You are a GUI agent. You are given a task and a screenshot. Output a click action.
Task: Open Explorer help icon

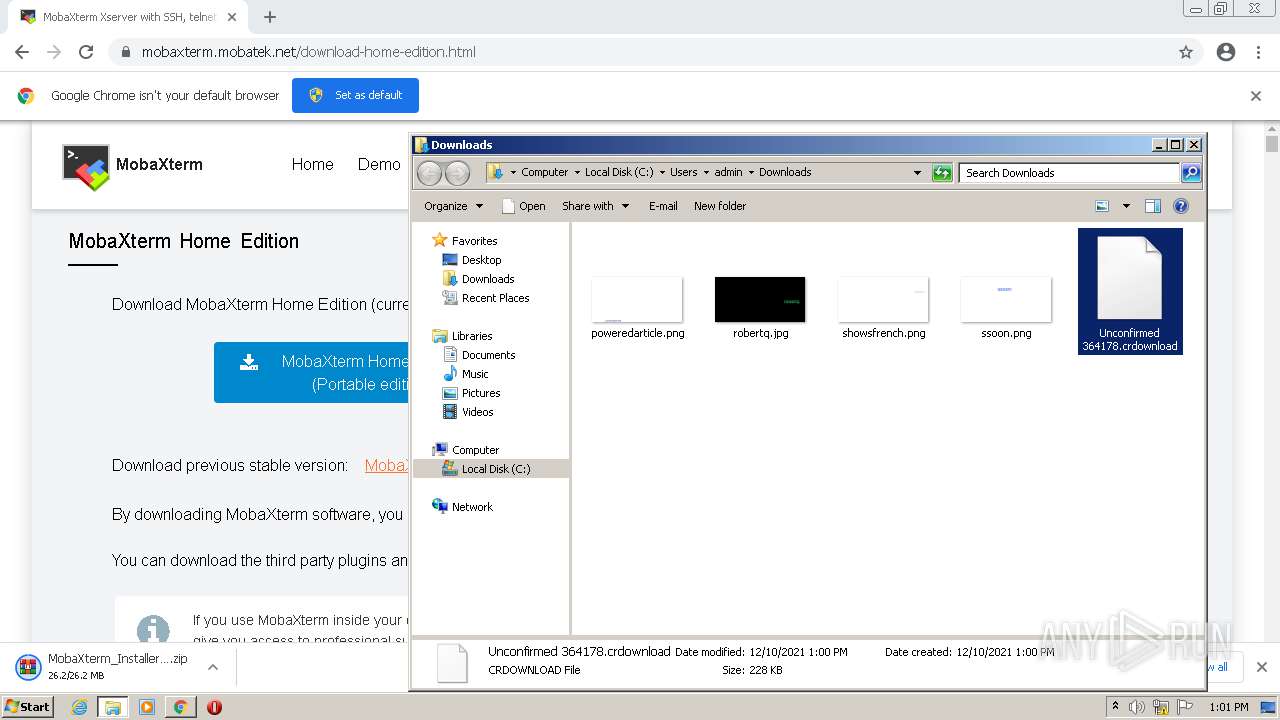[x=1181, y=206]
